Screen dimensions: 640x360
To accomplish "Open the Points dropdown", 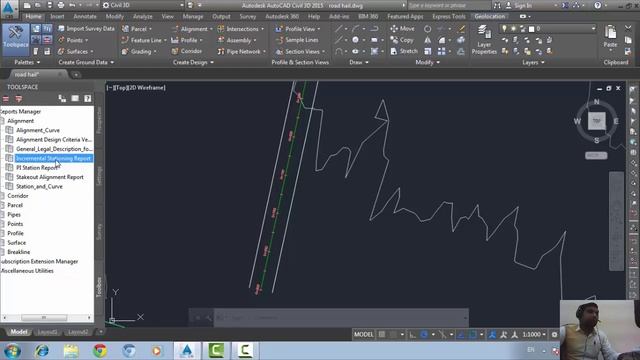I will tap(74, 40).
